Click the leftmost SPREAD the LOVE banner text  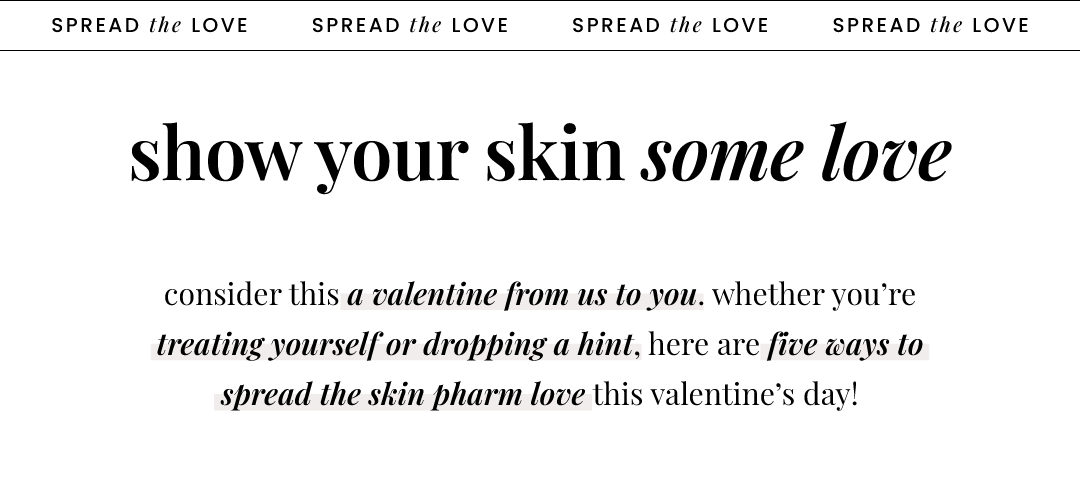(149, 25)
